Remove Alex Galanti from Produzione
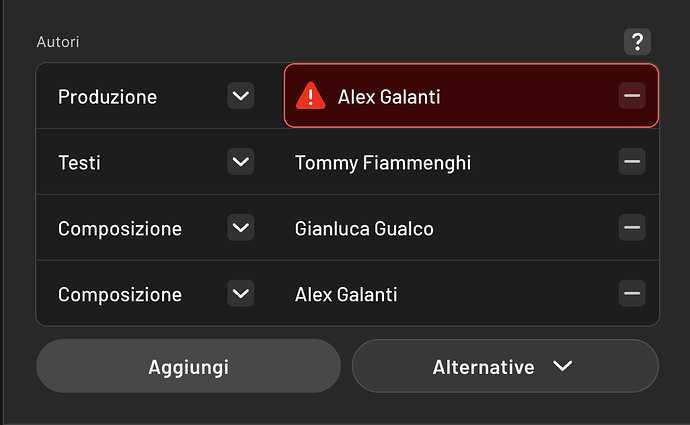This screenshot has width=690, height=425. 631,96
